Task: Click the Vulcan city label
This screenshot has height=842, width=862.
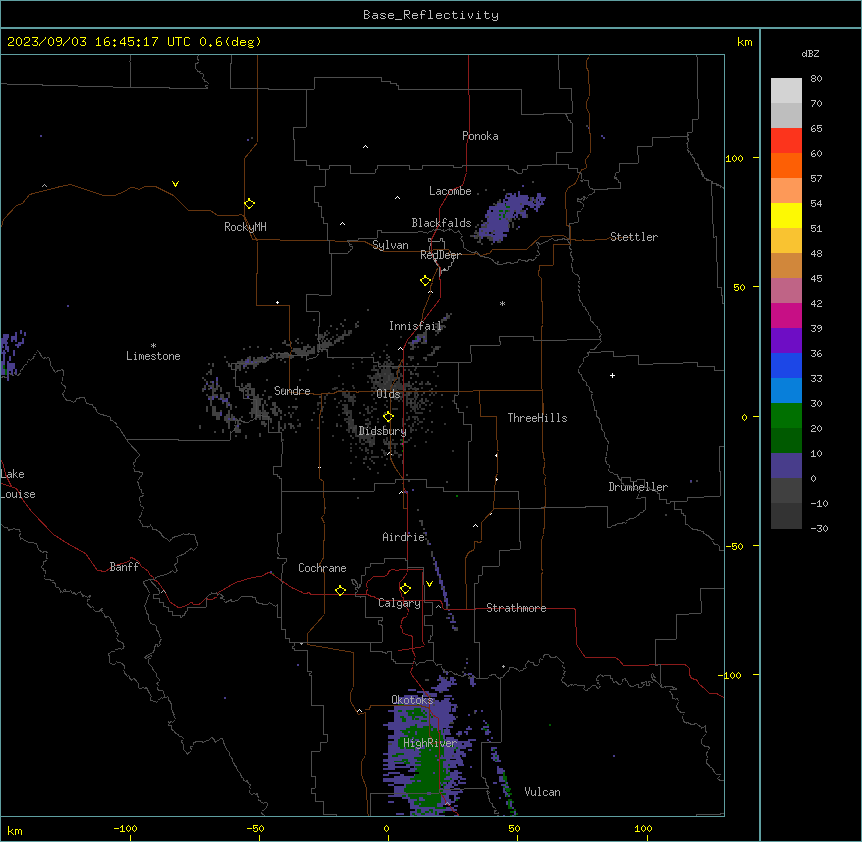Action: pos(543,792)
